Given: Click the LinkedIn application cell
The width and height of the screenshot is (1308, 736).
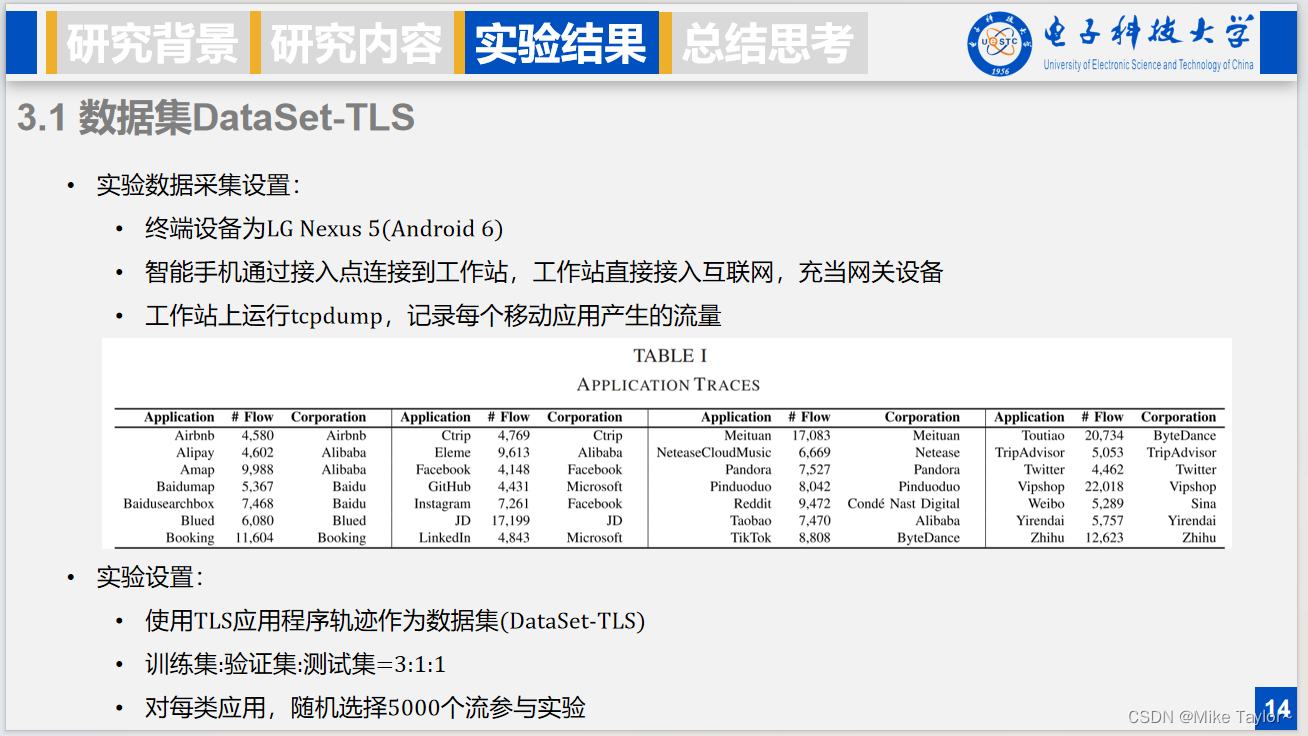Looking at the screenshot, I should click(x=445, y=538).
